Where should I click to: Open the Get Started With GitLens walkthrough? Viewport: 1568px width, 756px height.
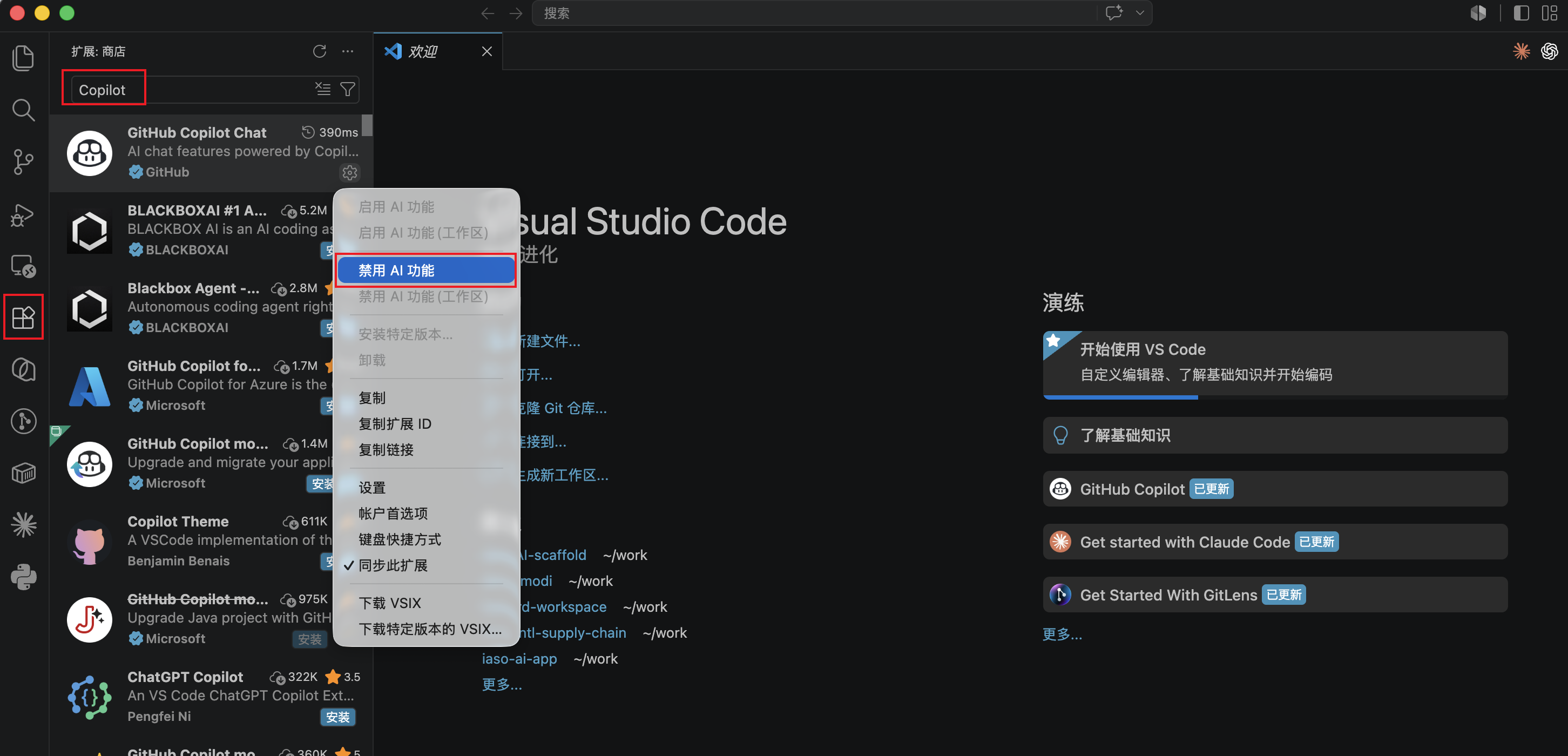1275,595
